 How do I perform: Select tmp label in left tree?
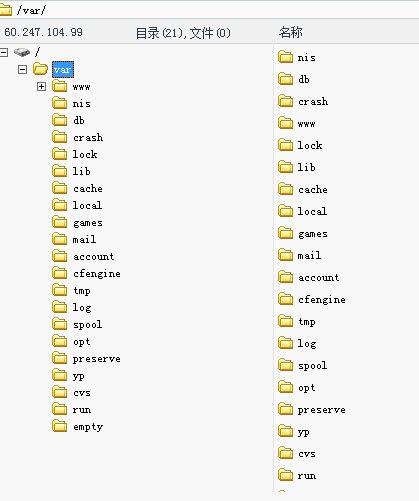82,291
